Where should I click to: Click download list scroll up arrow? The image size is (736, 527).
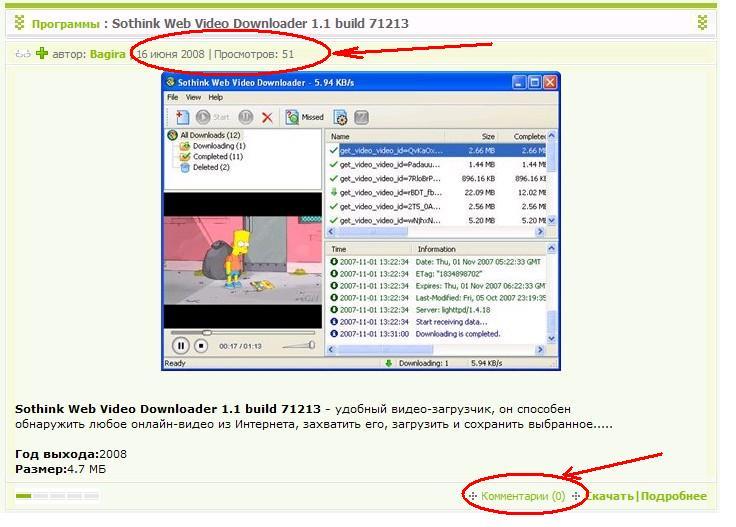point(552,136)
